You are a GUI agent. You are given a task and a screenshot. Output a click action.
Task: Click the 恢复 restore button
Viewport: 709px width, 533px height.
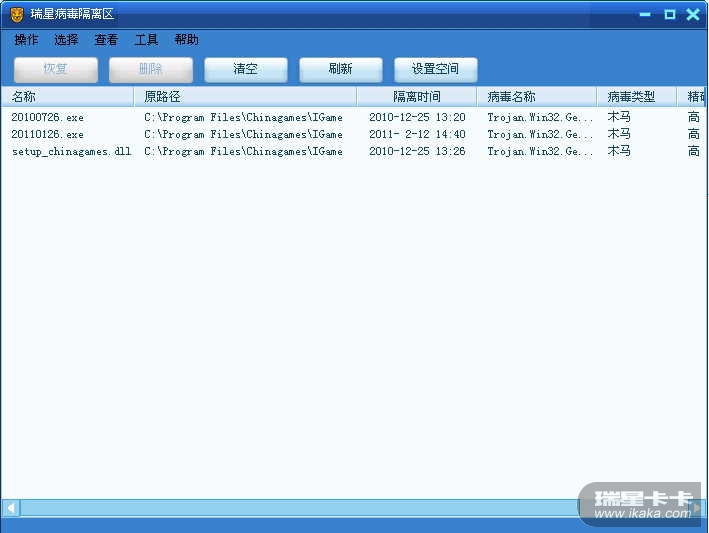pos(56,70)
